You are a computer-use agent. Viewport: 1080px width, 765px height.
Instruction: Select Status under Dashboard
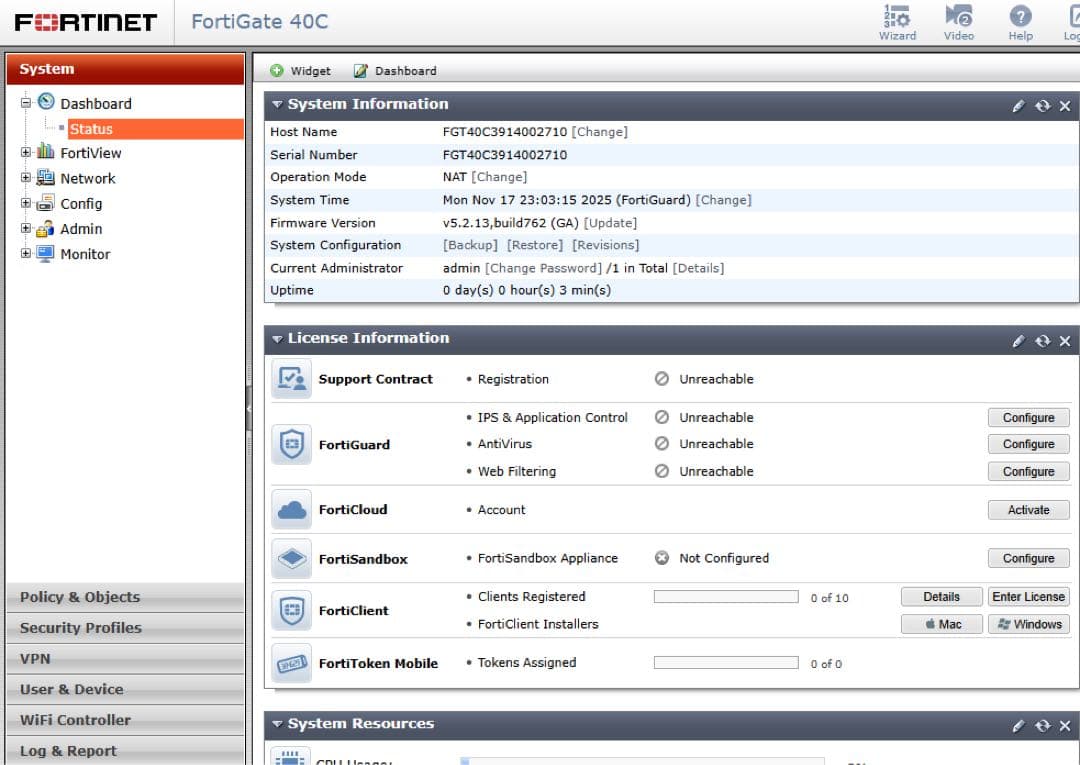pyautogui.click(x=91, y=129)
